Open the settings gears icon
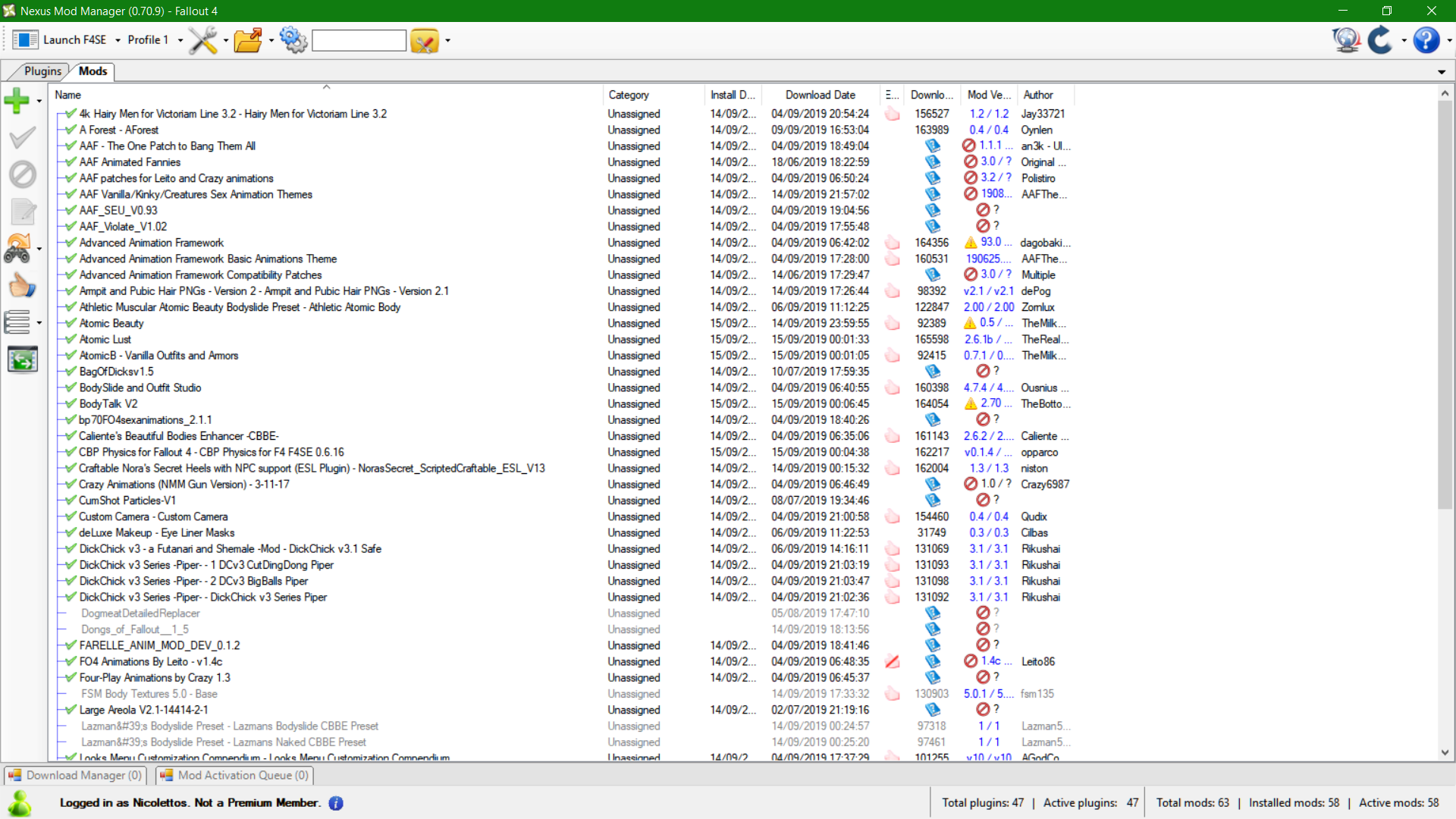Viewport: 1456px width, 819px height. click(293, 40)
